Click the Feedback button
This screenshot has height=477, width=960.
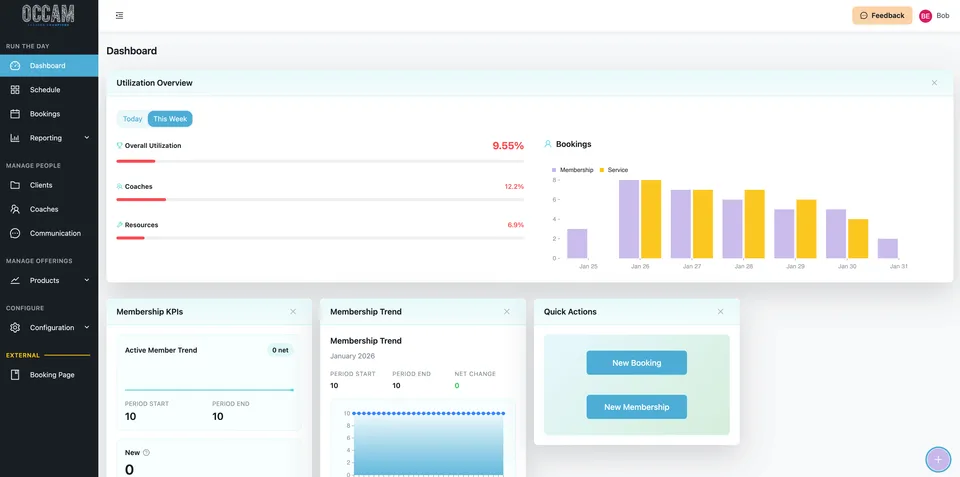pos(882,16)
